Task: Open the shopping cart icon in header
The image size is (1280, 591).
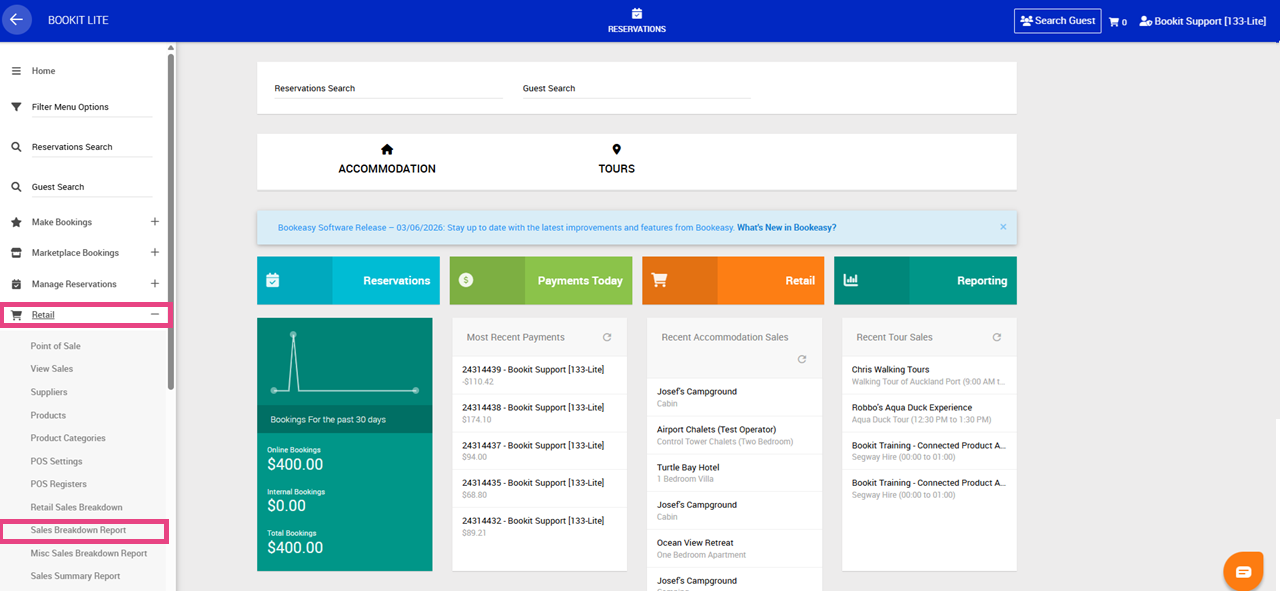Action: (1113, 21)
